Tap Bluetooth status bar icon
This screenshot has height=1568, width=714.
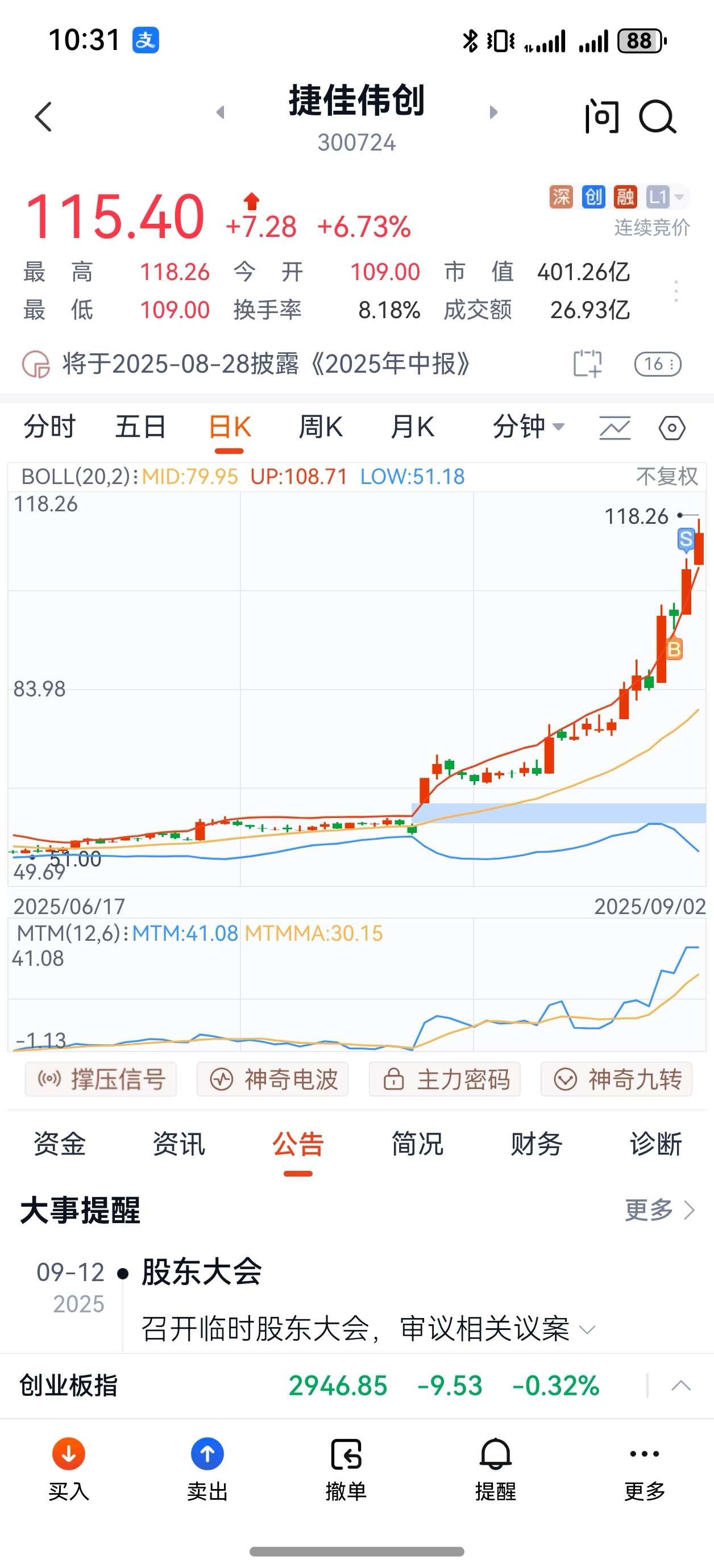pos(470,41)
